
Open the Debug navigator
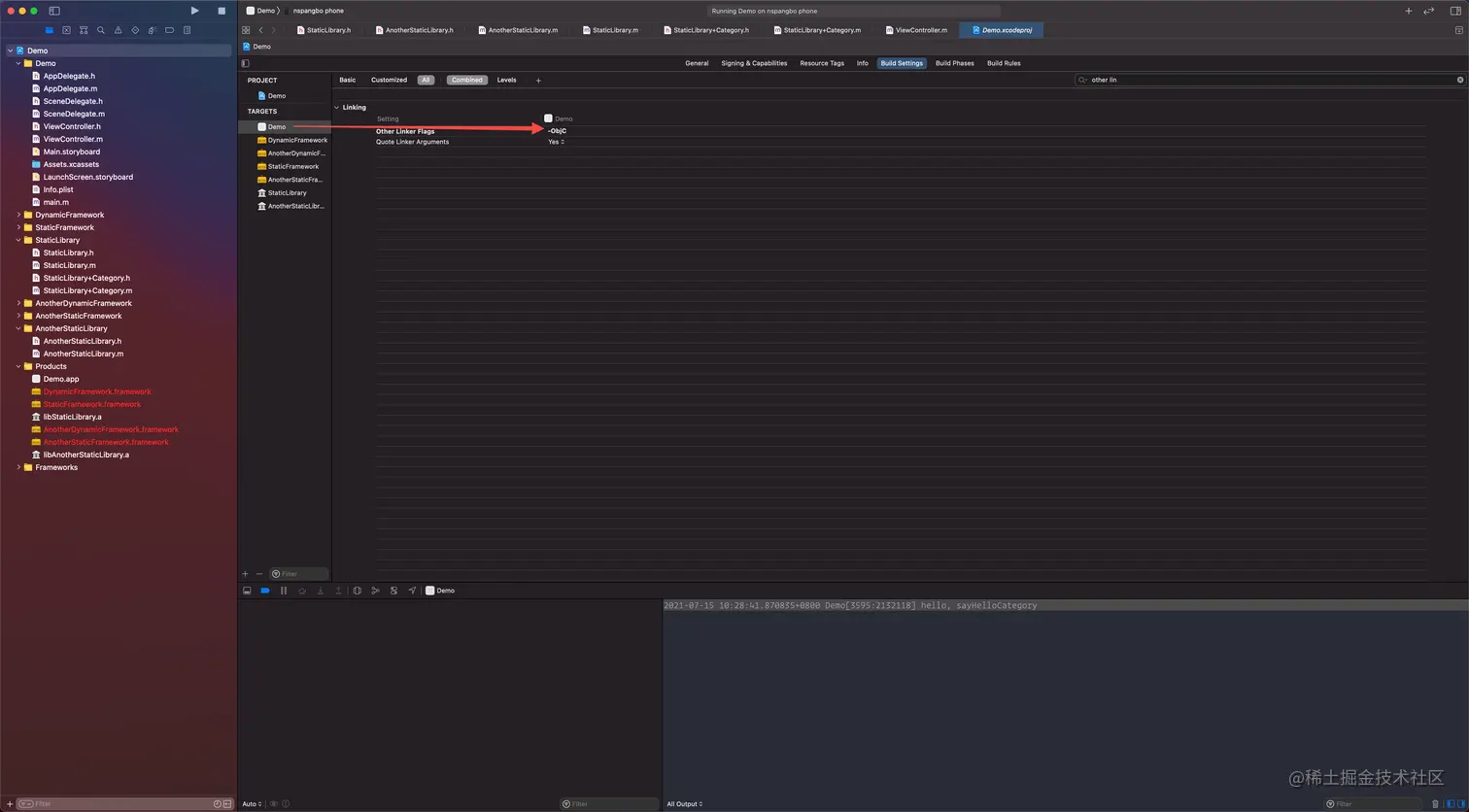tap(153, 30)
